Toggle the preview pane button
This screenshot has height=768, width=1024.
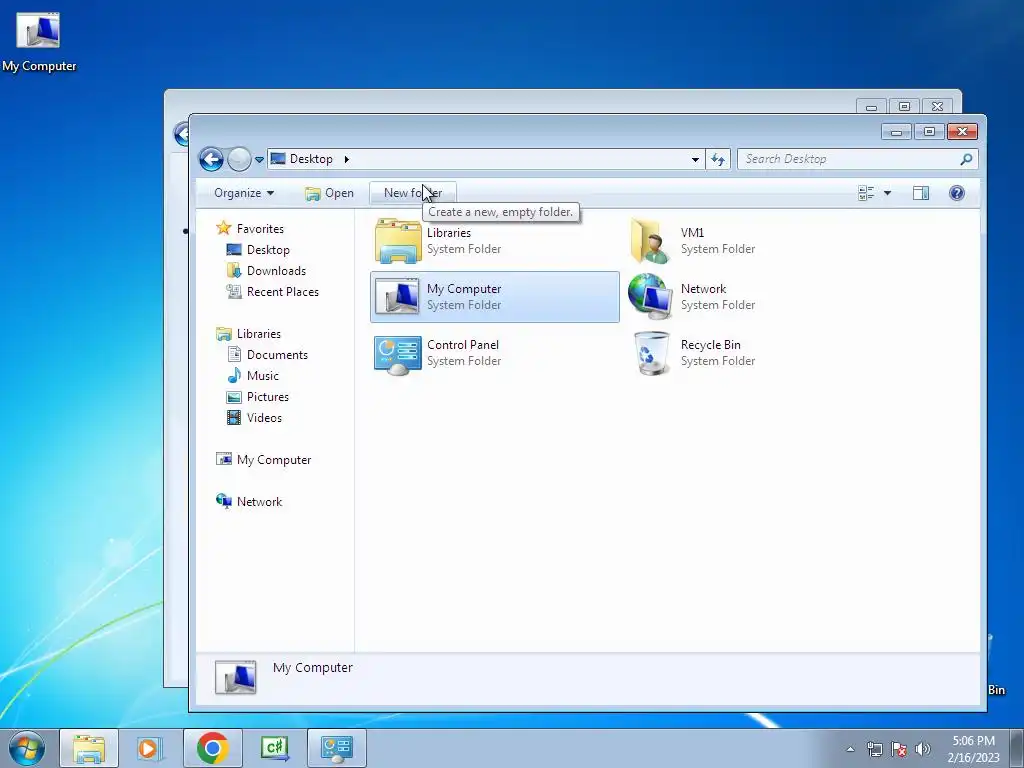921,193
